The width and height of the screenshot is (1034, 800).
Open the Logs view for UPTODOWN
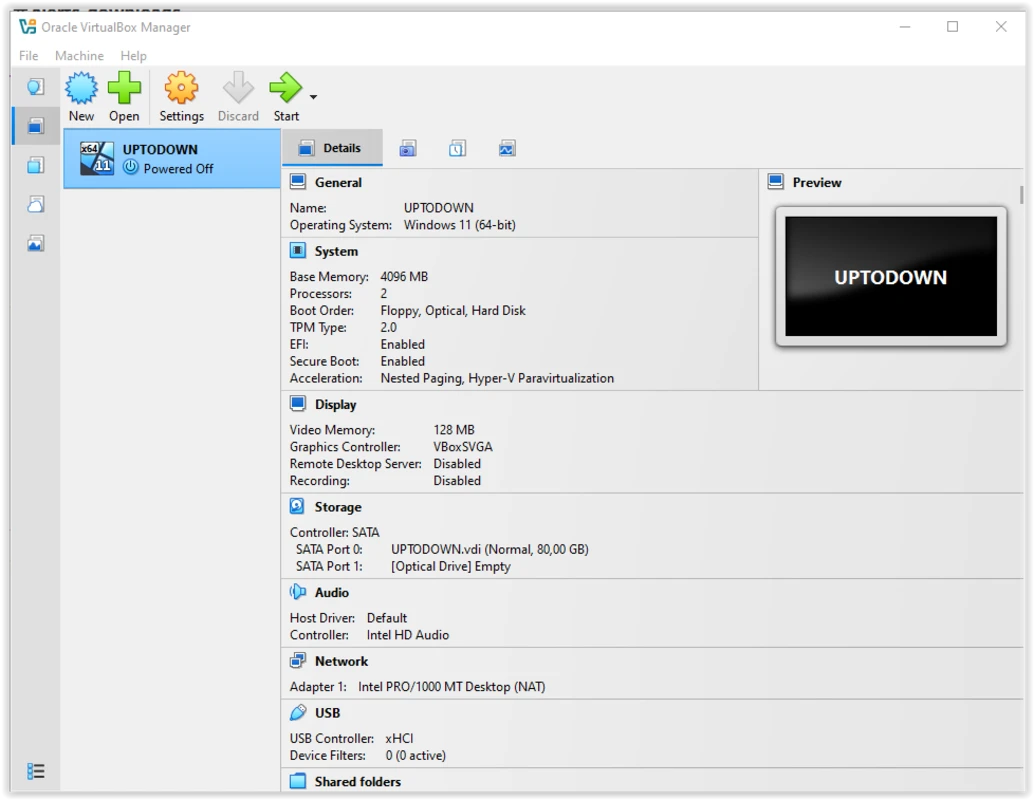[457, 147]
